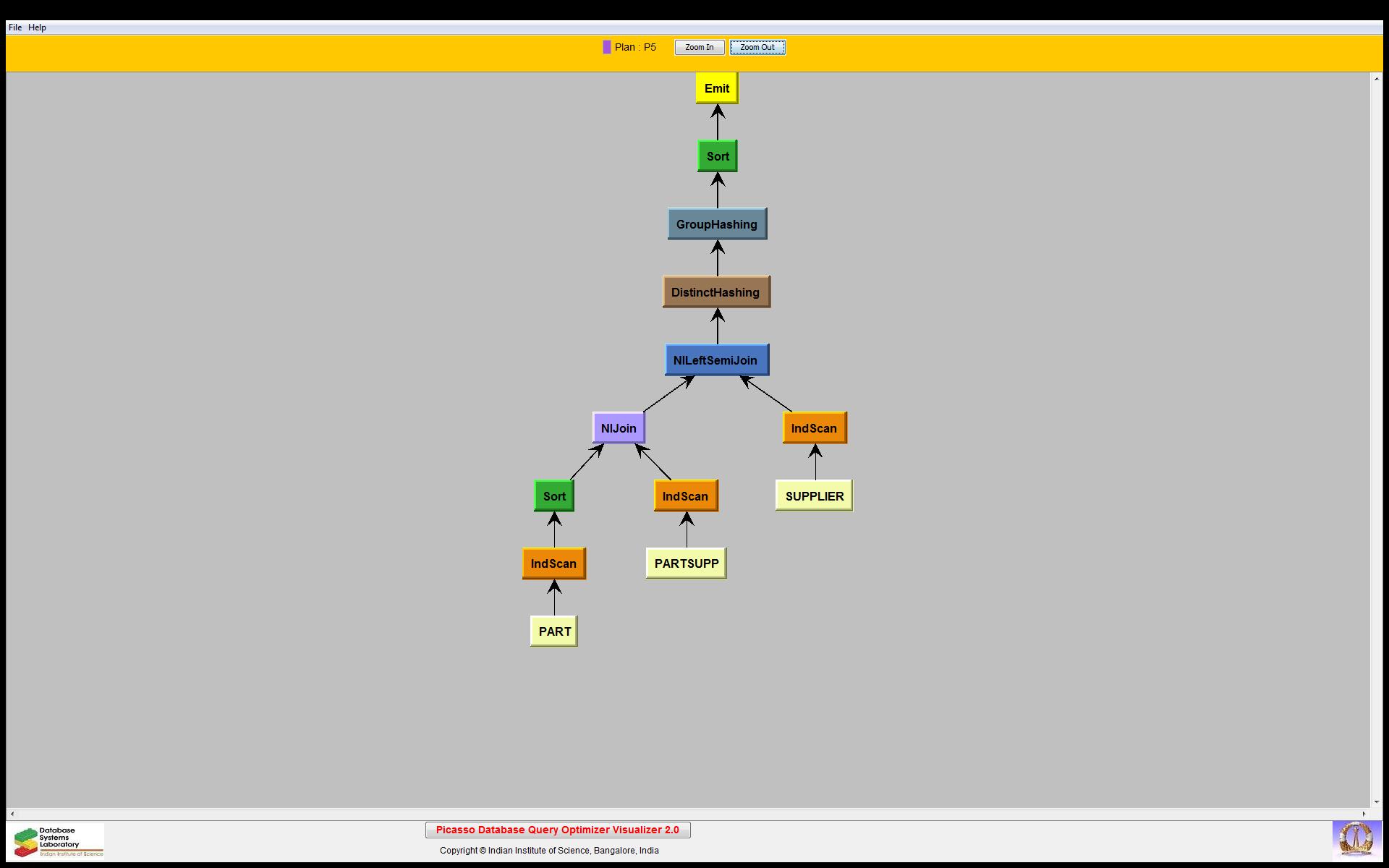Image resolution: width=1389 pixels, height=868 pixels.
Task: Click the purple NlJoin node
Action: click(619, 428)
